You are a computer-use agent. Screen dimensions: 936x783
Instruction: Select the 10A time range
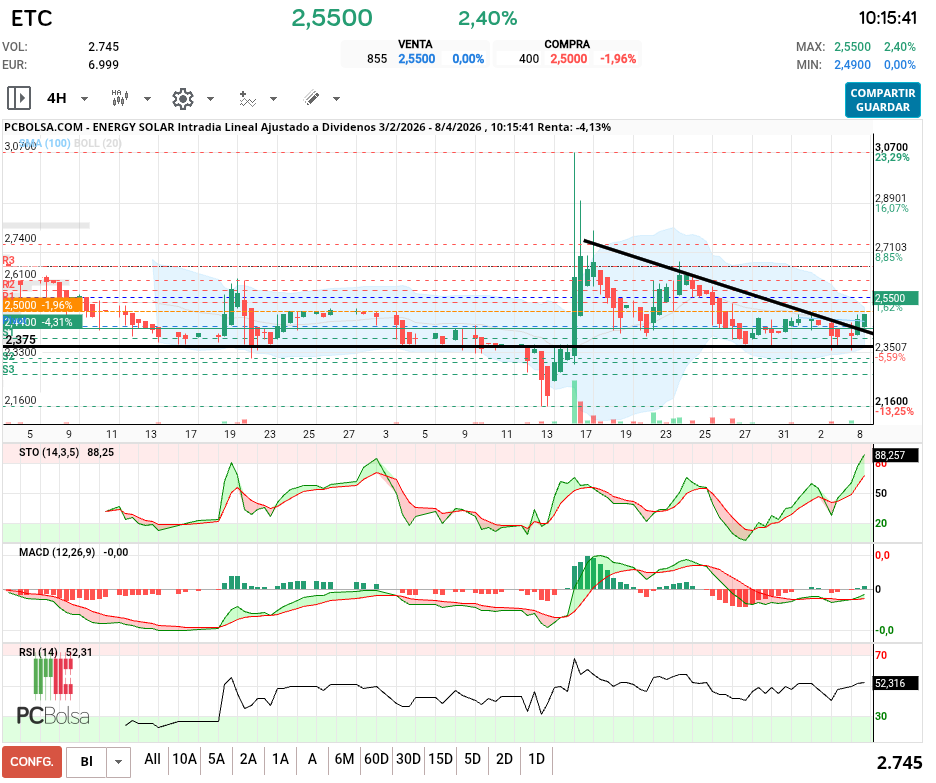[x=184, y=759]
